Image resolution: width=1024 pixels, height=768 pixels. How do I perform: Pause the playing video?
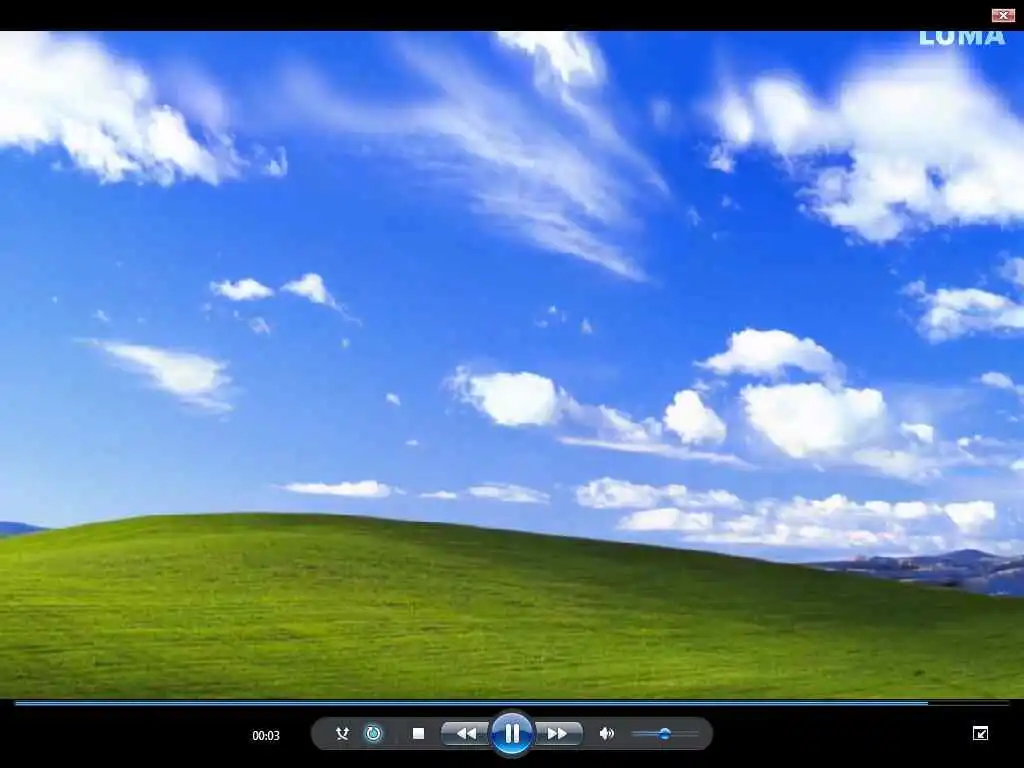[512, 733]
